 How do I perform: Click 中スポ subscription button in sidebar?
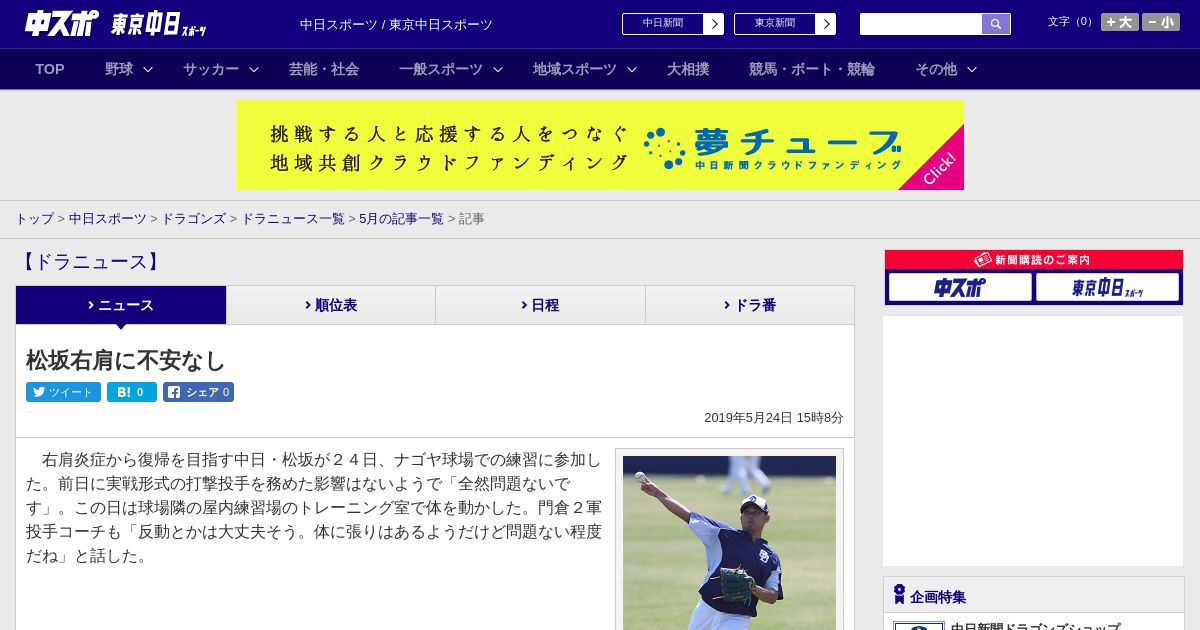pyautogui.click(x=960, y=287)
